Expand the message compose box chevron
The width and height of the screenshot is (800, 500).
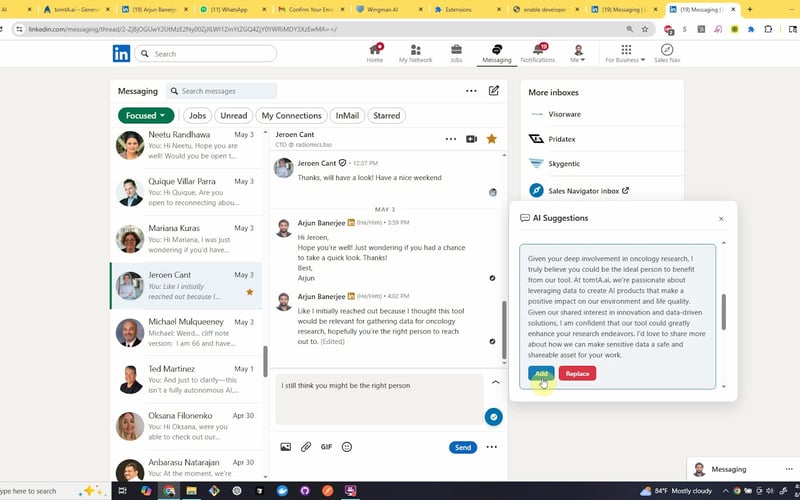pyautogui.click(x=495, y=382)
